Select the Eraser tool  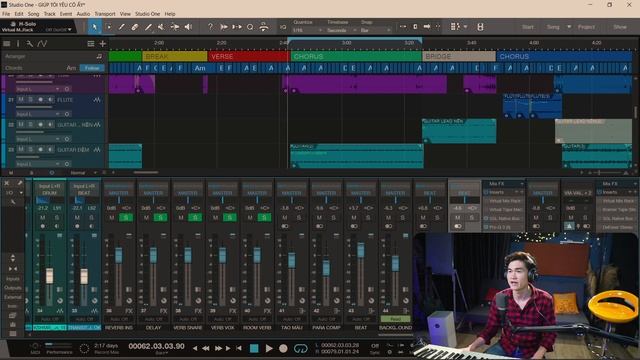[135, 27]
